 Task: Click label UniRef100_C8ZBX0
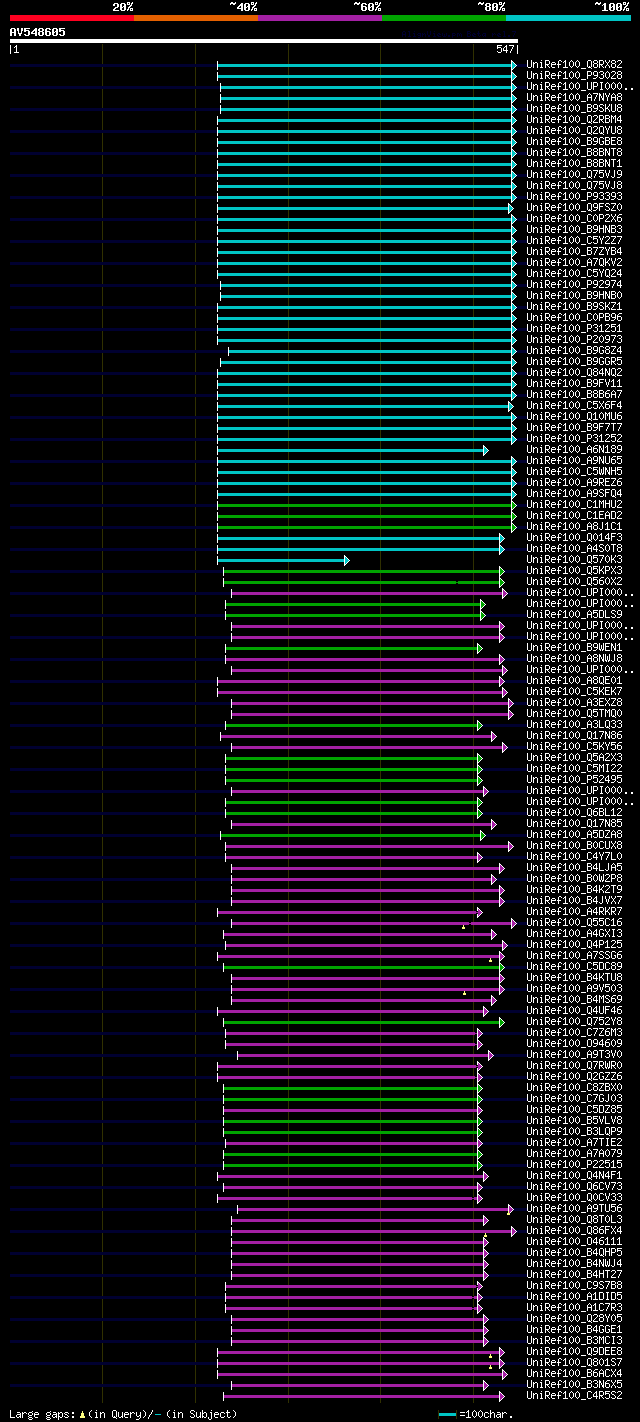click(x=574, y=1087)
